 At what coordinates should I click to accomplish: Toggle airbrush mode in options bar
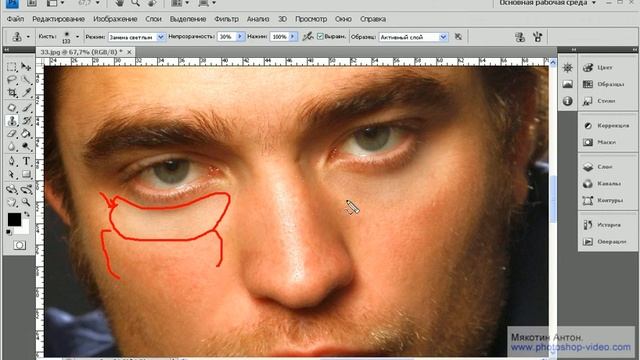[x=308, y=37]
